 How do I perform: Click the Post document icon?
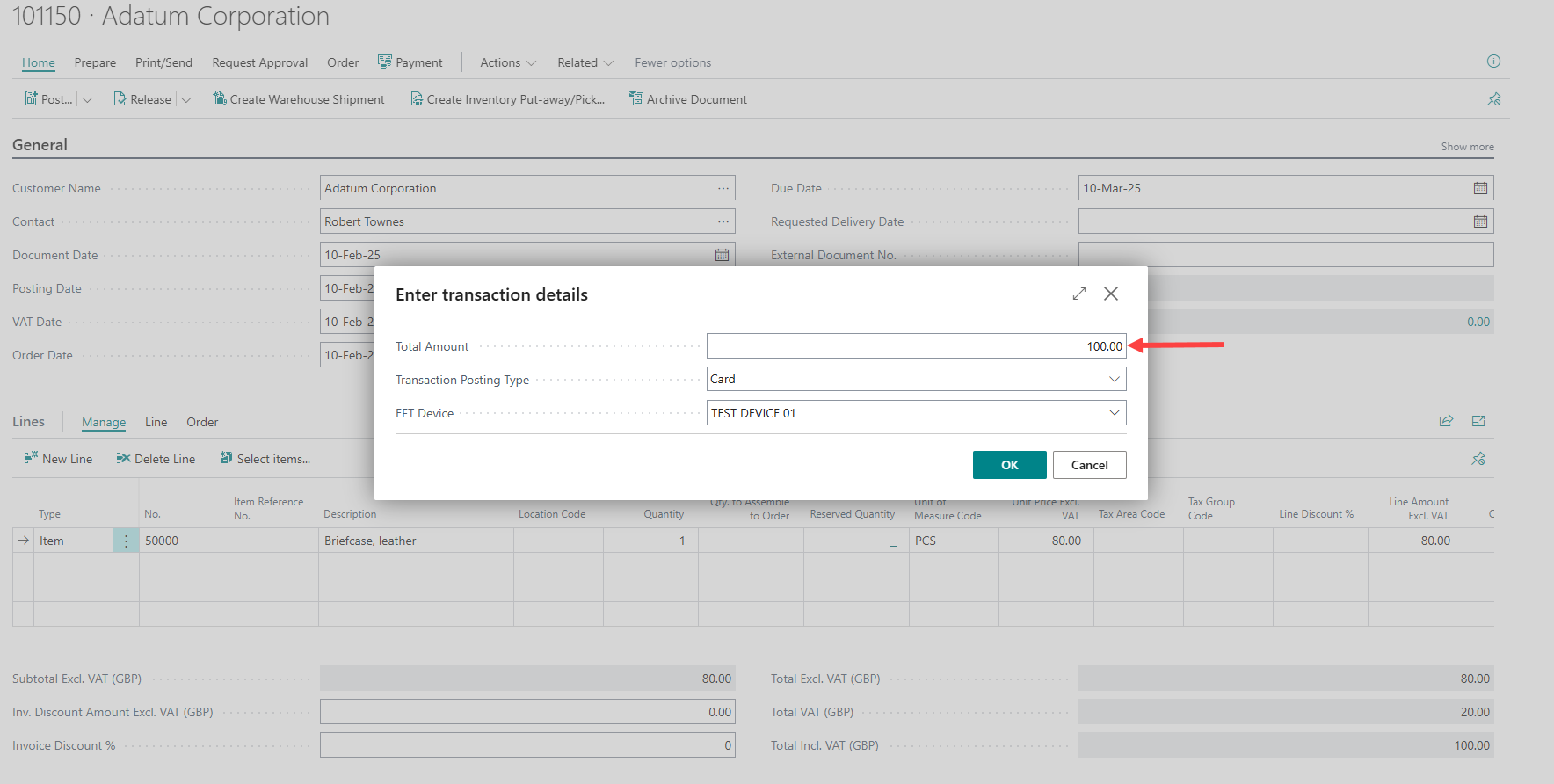click(32, 99)
